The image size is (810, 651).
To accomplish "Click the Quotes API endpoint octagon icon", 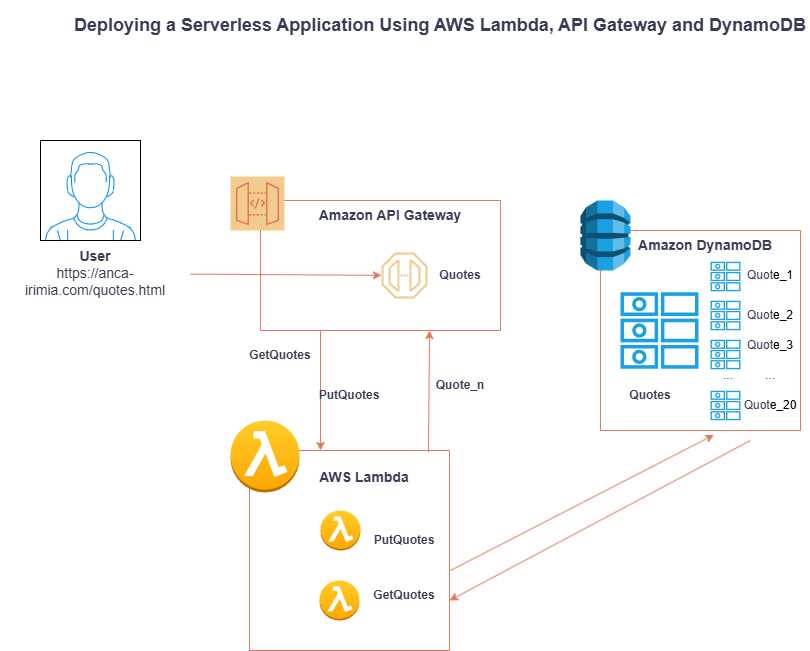I will pos(404,275).
